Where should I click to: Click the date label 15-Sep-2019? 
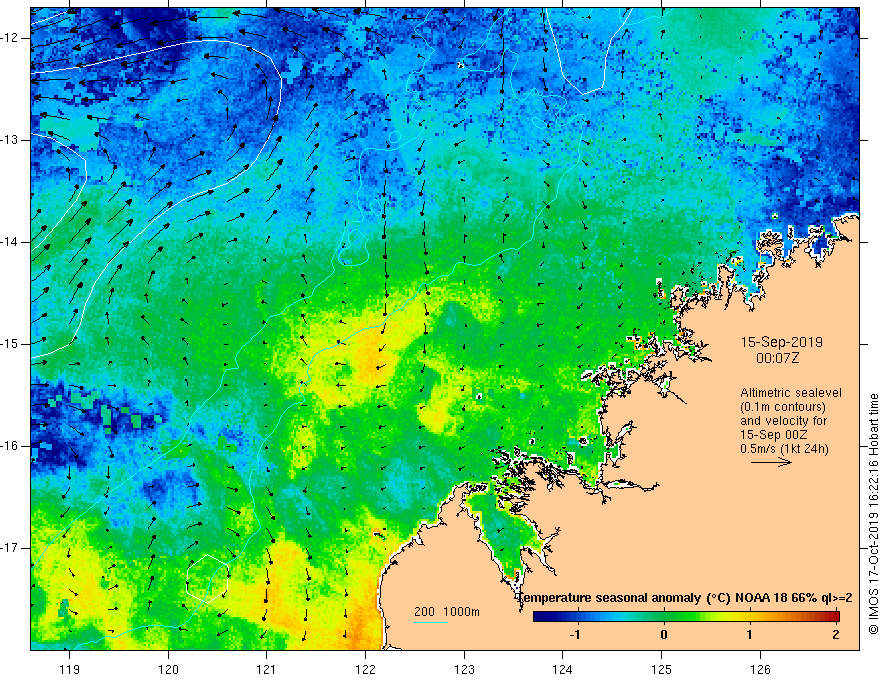click(x=781, y=342)
